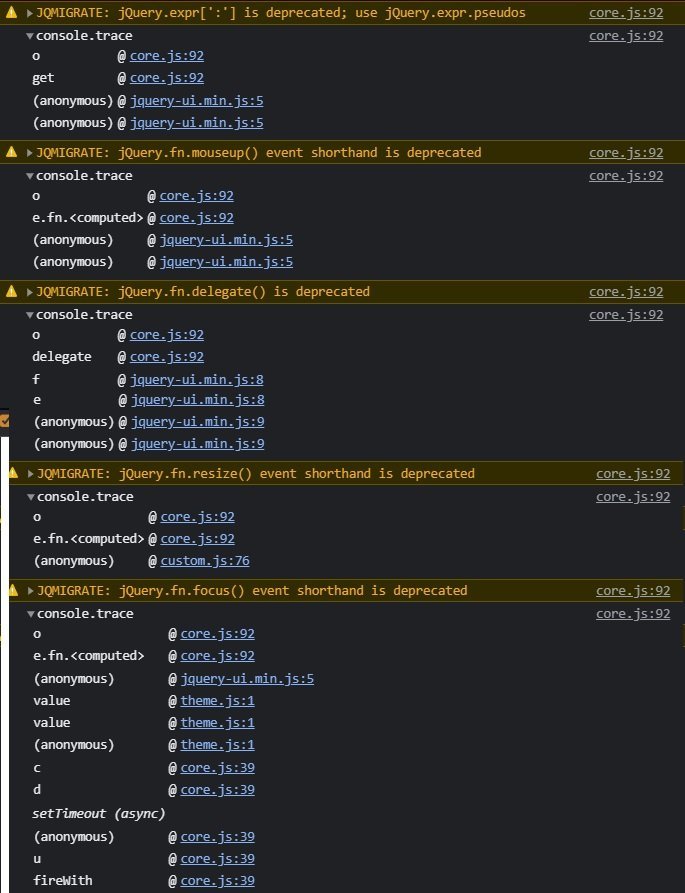
Task: Click warning icon next to mouseup() deprecation
Action: click(11, 152)
